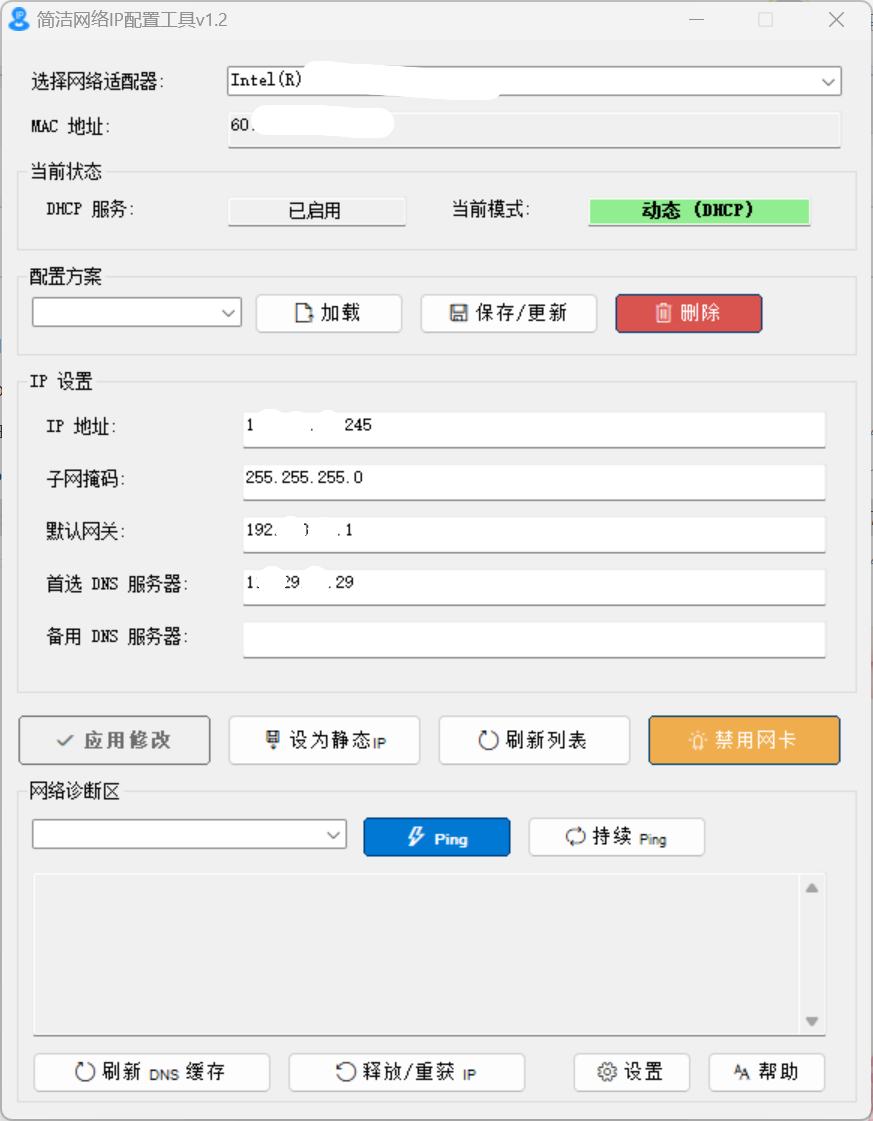Viewport: 873px width, 1121px height.
Task: Click the Ping lightning icon
Action: (415, 837)
